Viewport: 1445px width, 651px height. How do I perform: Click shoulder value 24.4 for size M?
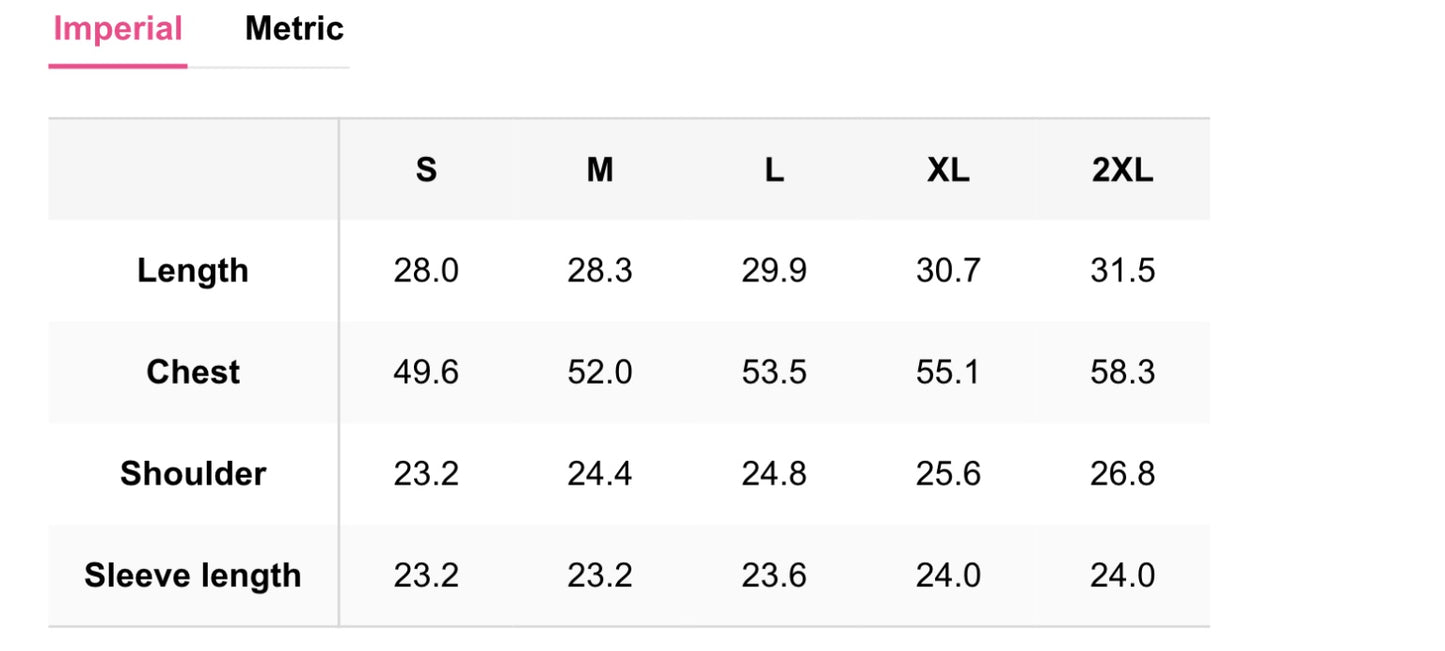(x=600, y=473)
